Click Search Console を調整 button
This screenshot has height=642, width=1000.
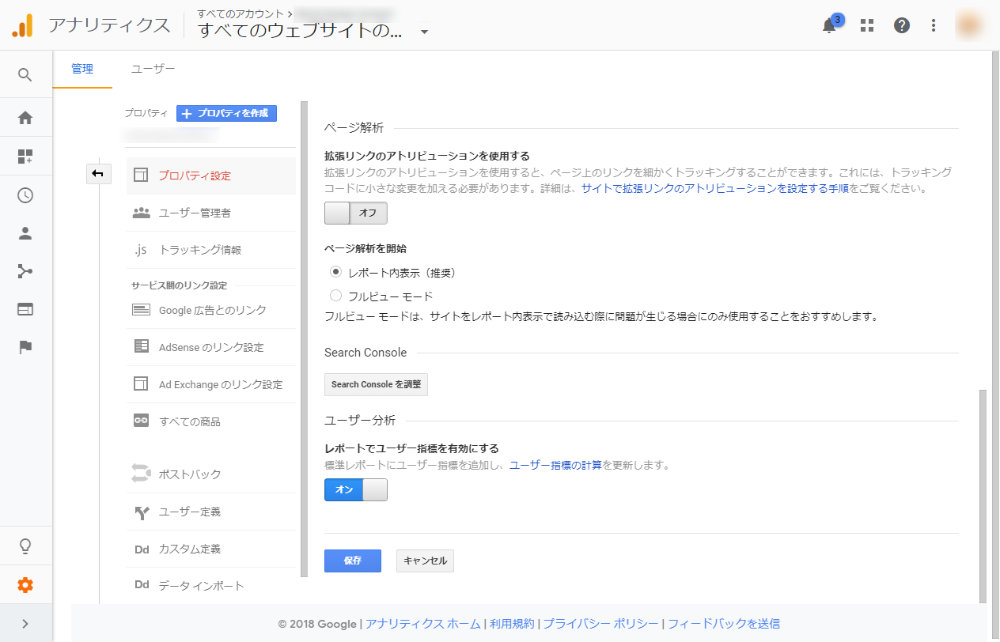[376, 384]
